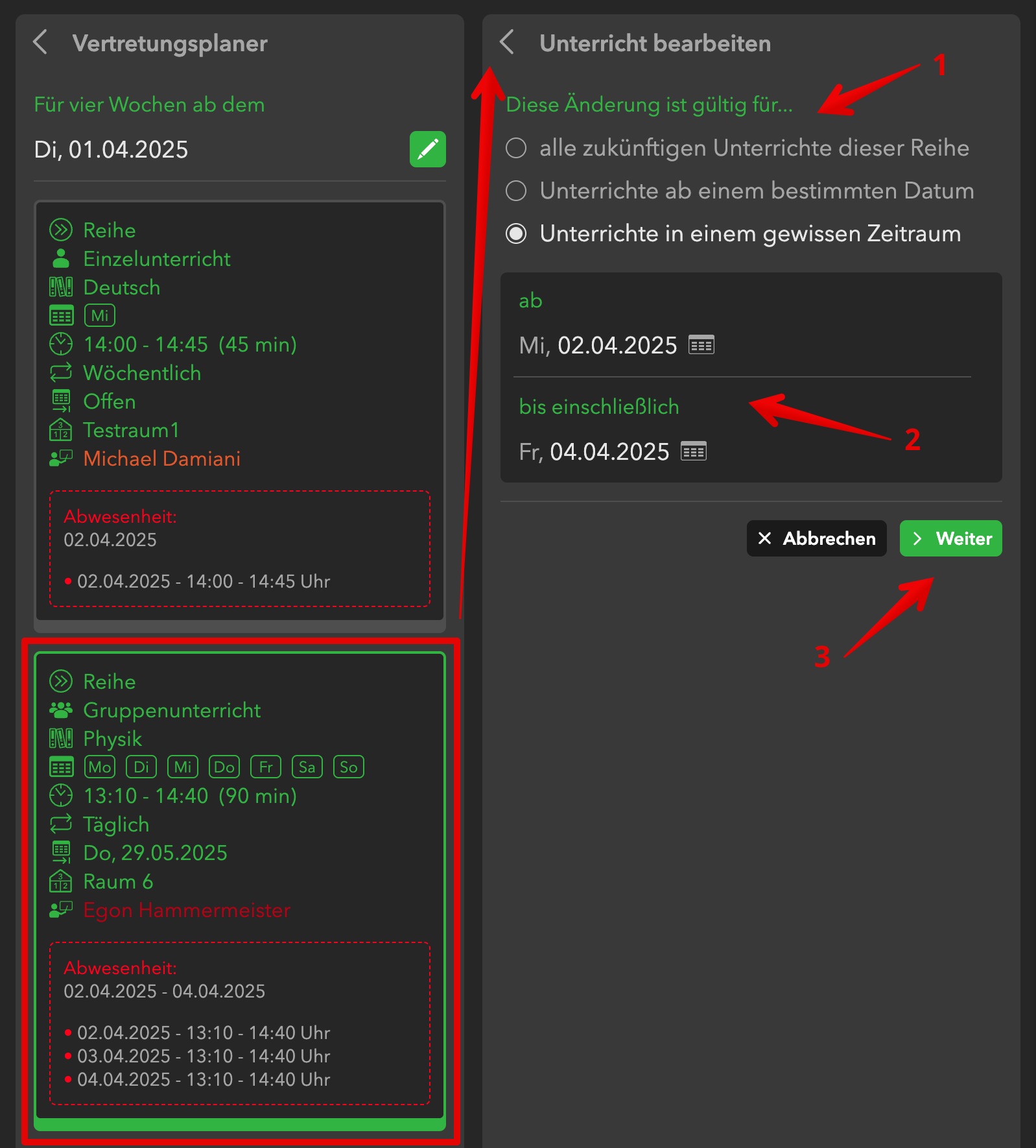Image resolution: width=1036 pixels, height=1148 pixels.
Task: Click the 'Vertretungsplaner' panel title
Action: pyautogui.click(x=170, y=43)
